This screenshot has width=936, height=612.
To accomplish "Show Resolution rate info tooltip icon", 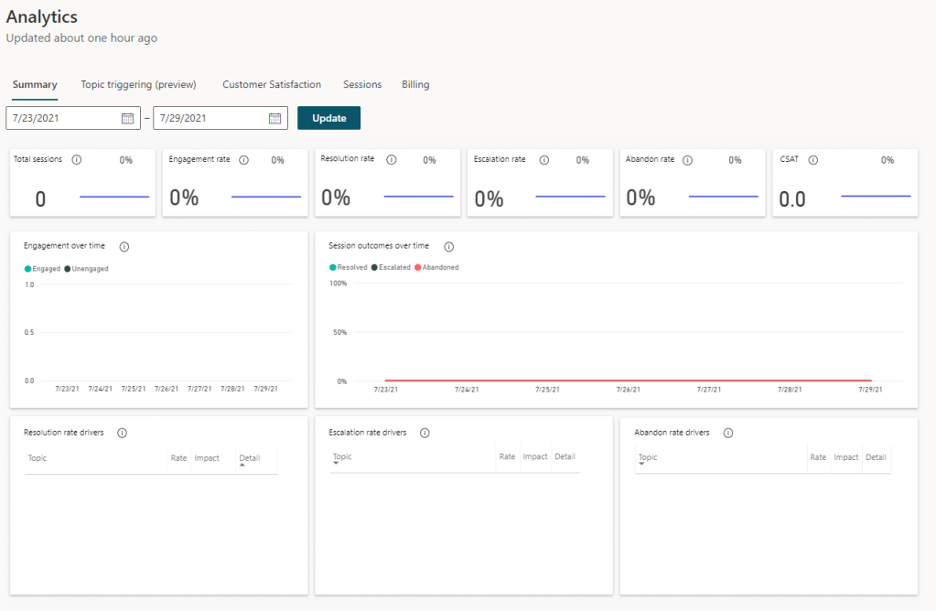I will [391, 160].
